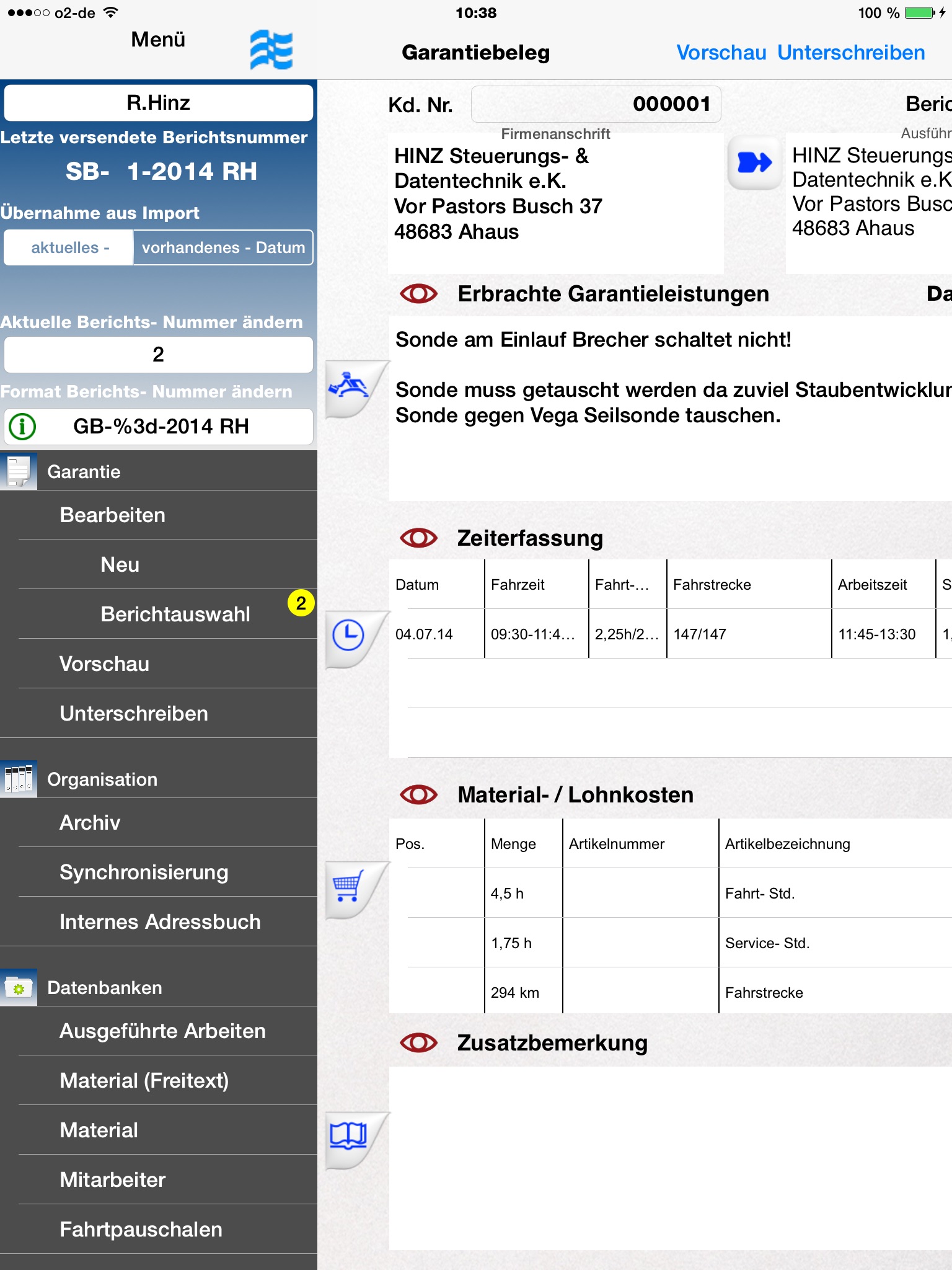Tap the Kd. Nr. field 000001
The height and width of the screenshot is (1270, 952).
click(x=596, y=104)
